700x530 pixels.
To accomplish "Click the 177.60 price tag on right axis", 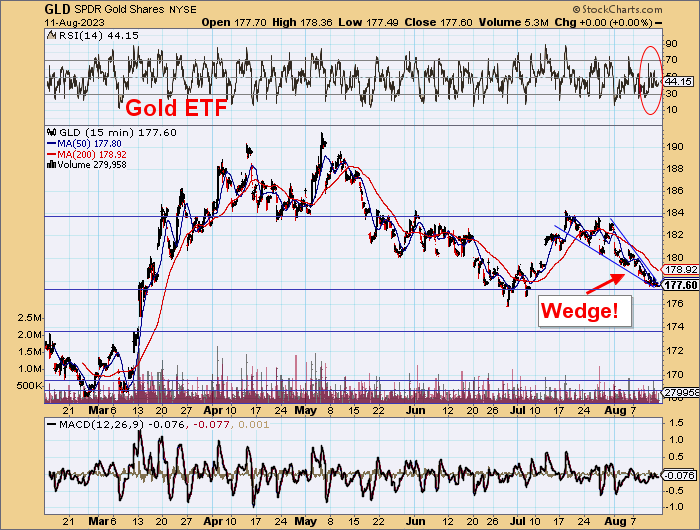I will [681, 285].
